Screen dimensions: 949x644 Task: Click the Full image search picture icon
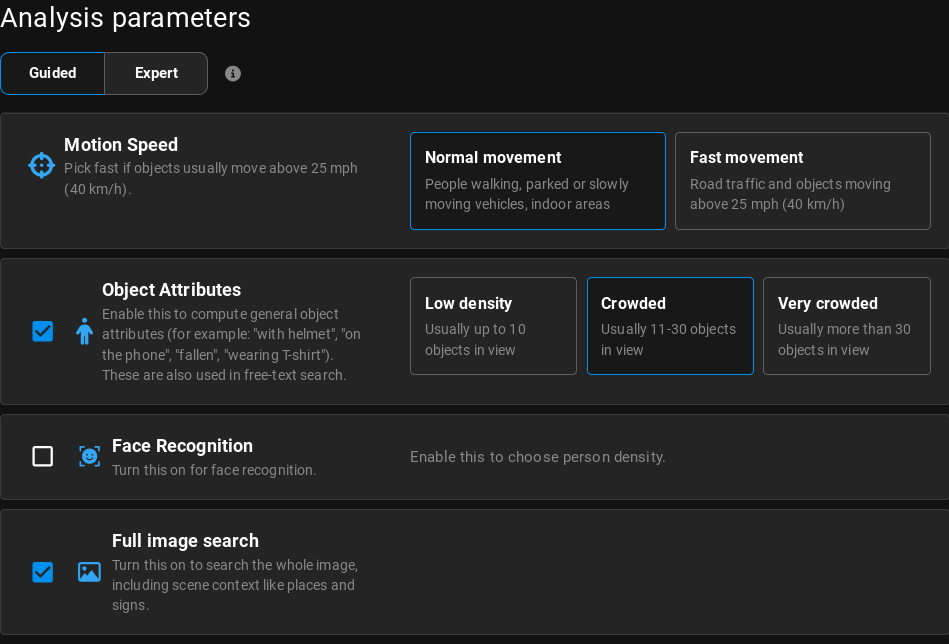89,572
